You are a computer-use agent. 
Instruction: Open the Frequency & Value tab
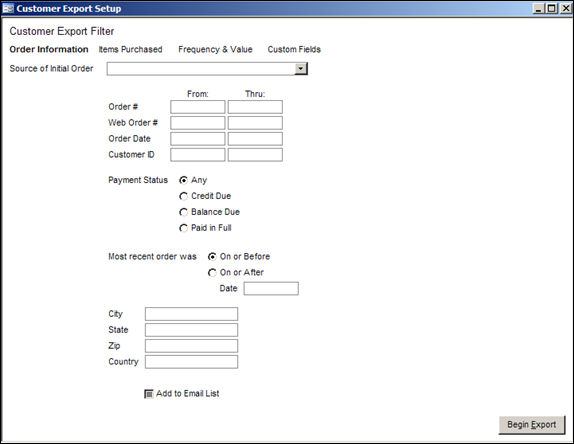(x=215, y=49)
